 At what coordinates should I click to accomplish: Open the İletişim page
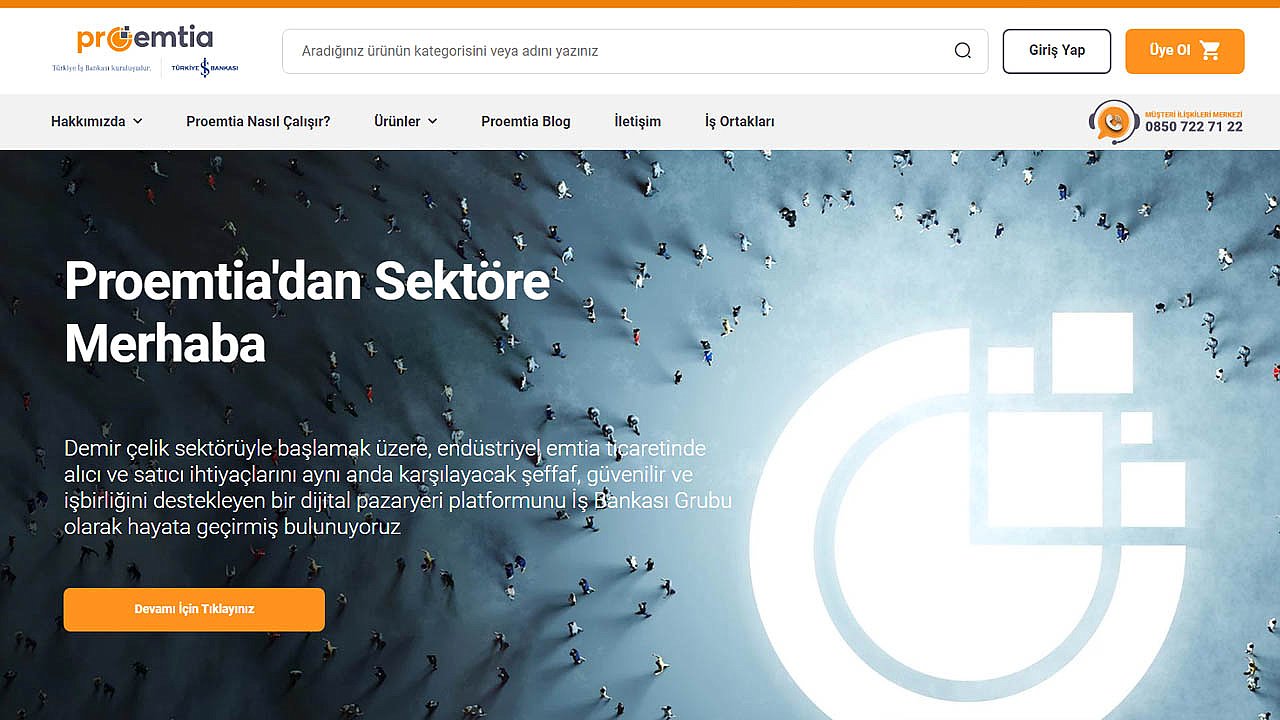coord(638,121)
